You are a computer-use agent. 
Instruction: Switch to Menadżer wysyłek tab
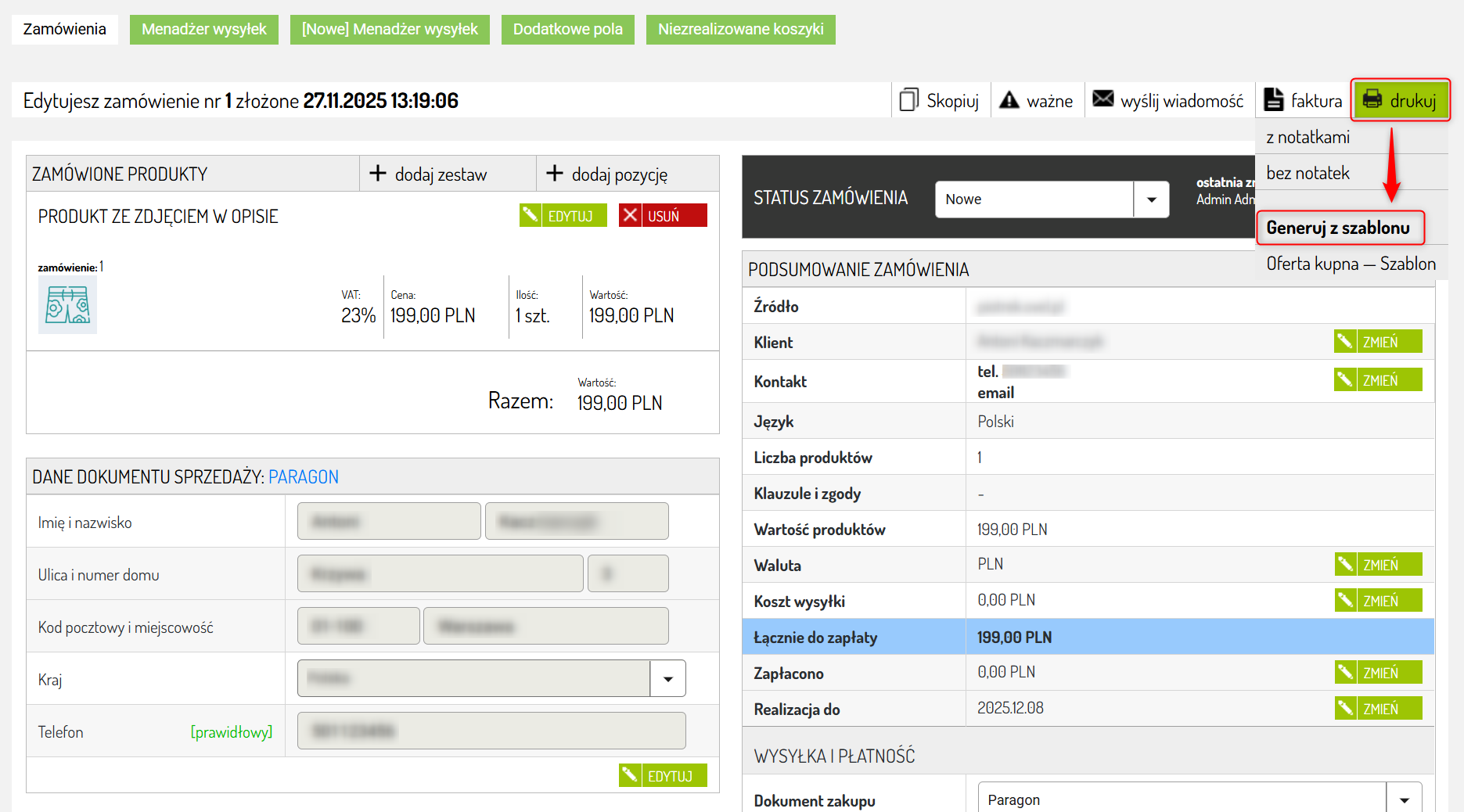pyautogui.click(x=204, y=29)
